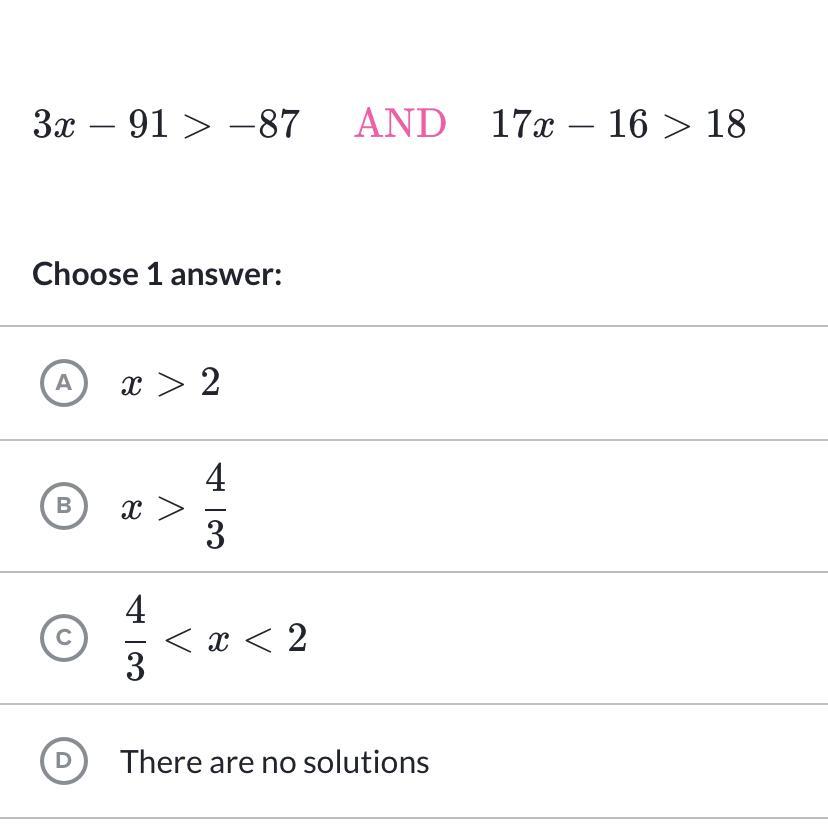Click the pink AND word
Image resolution: width=828 pixels, height=828 pixels.
coord(400,124)
